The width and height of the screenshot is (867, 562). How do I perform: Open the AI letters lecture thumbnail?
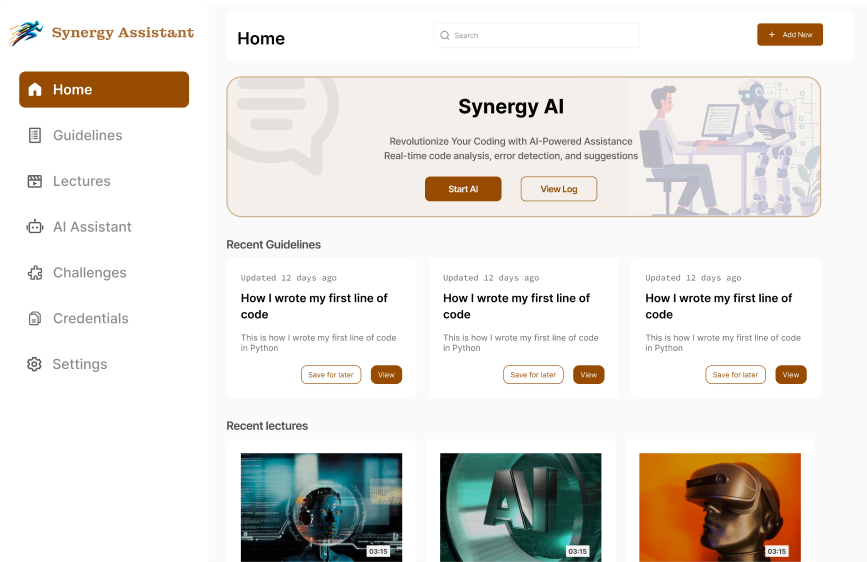[x=520, y=507]
